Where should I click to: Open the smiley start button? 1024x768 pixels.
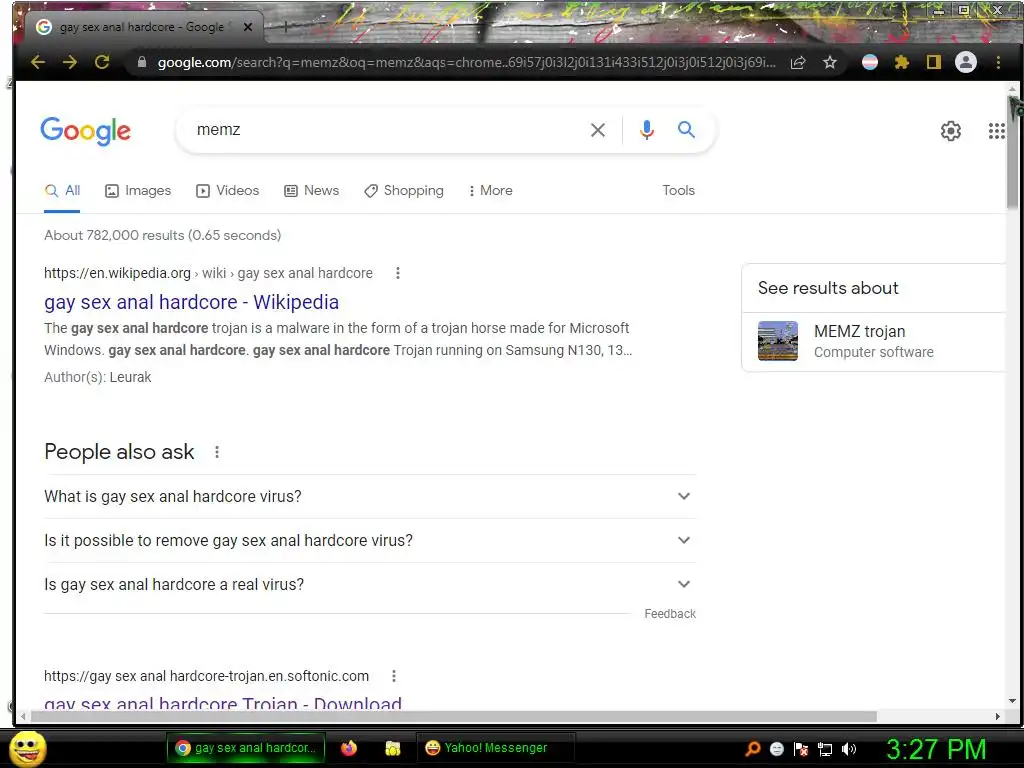pyautogui.click(x=28, y=748)
